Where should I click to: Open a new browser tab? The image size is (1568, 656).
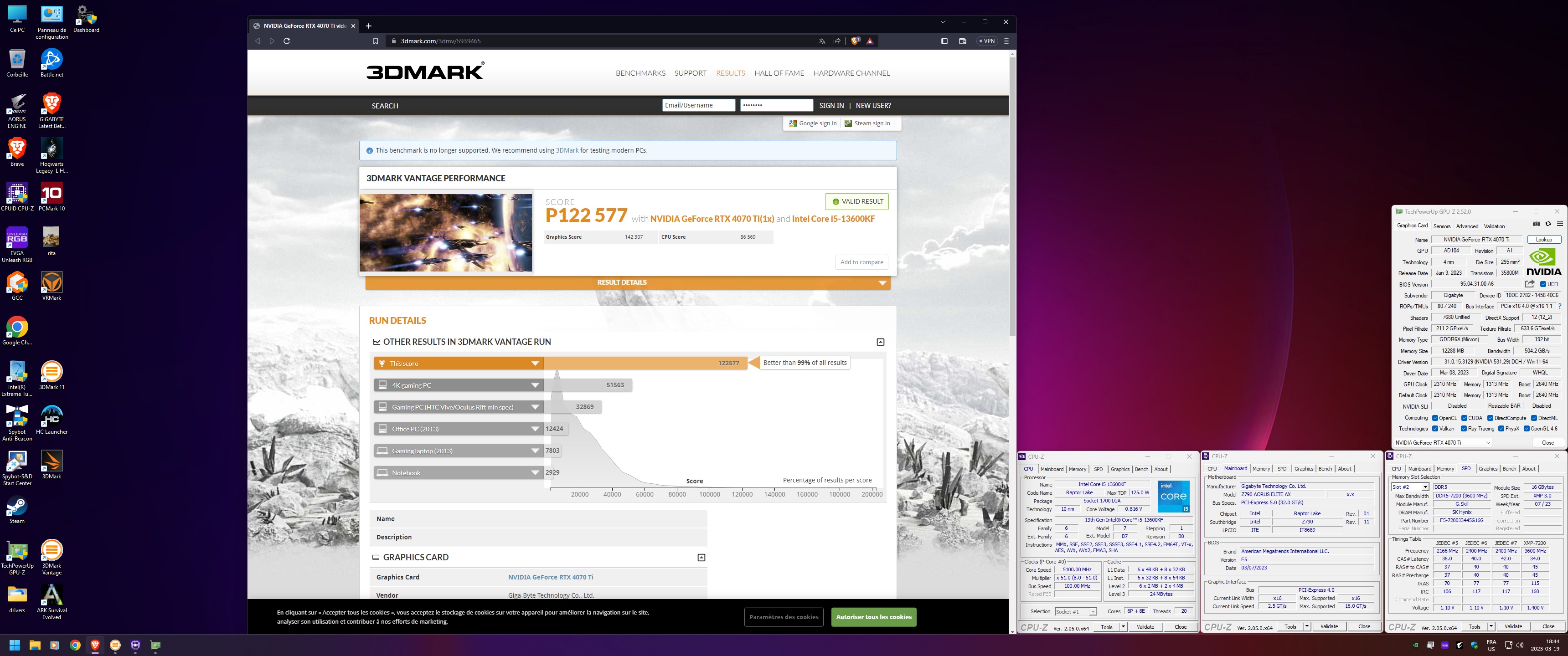368,26
